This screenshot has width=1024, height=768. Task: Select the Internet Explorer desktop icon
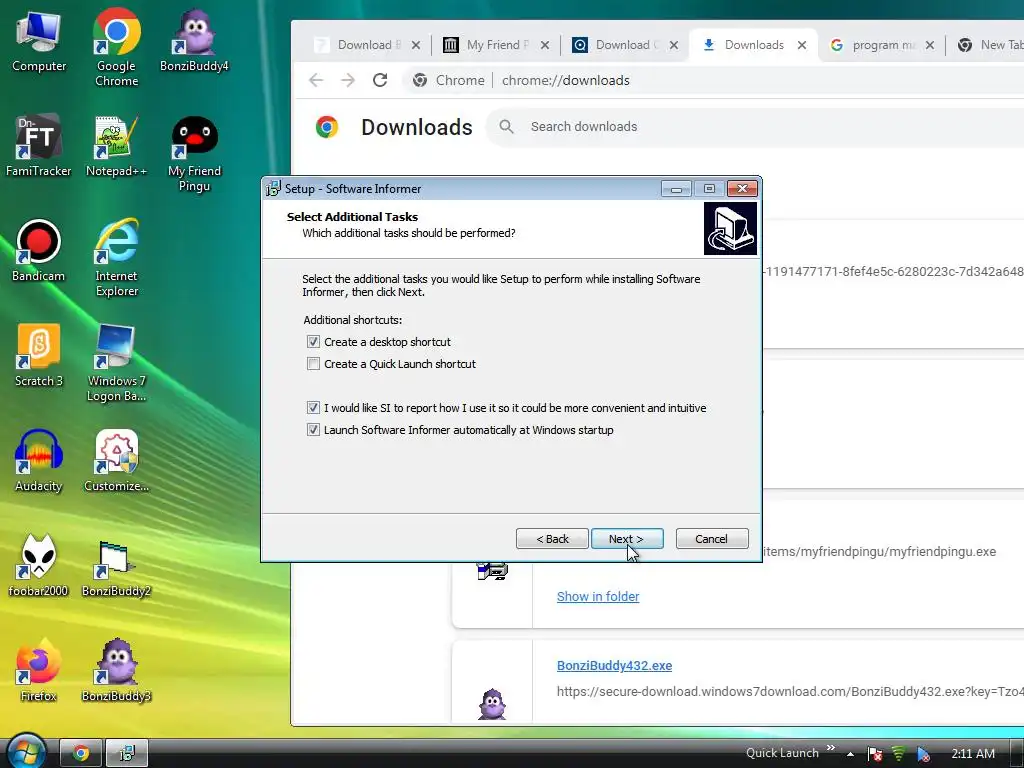click(116, 259)
